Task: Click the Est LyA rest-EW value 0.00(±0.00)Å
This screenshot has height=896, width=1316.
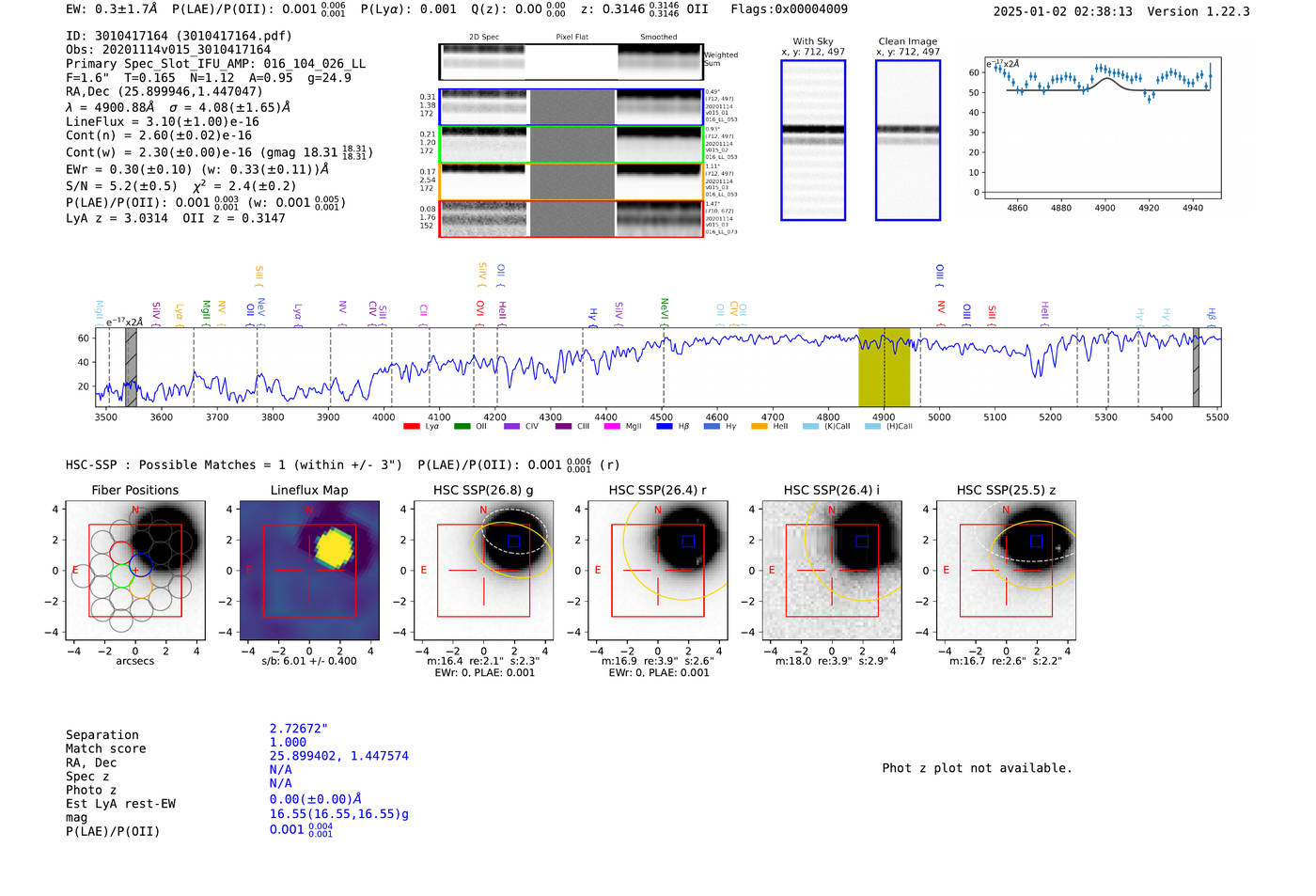Action: click(316, 799)
